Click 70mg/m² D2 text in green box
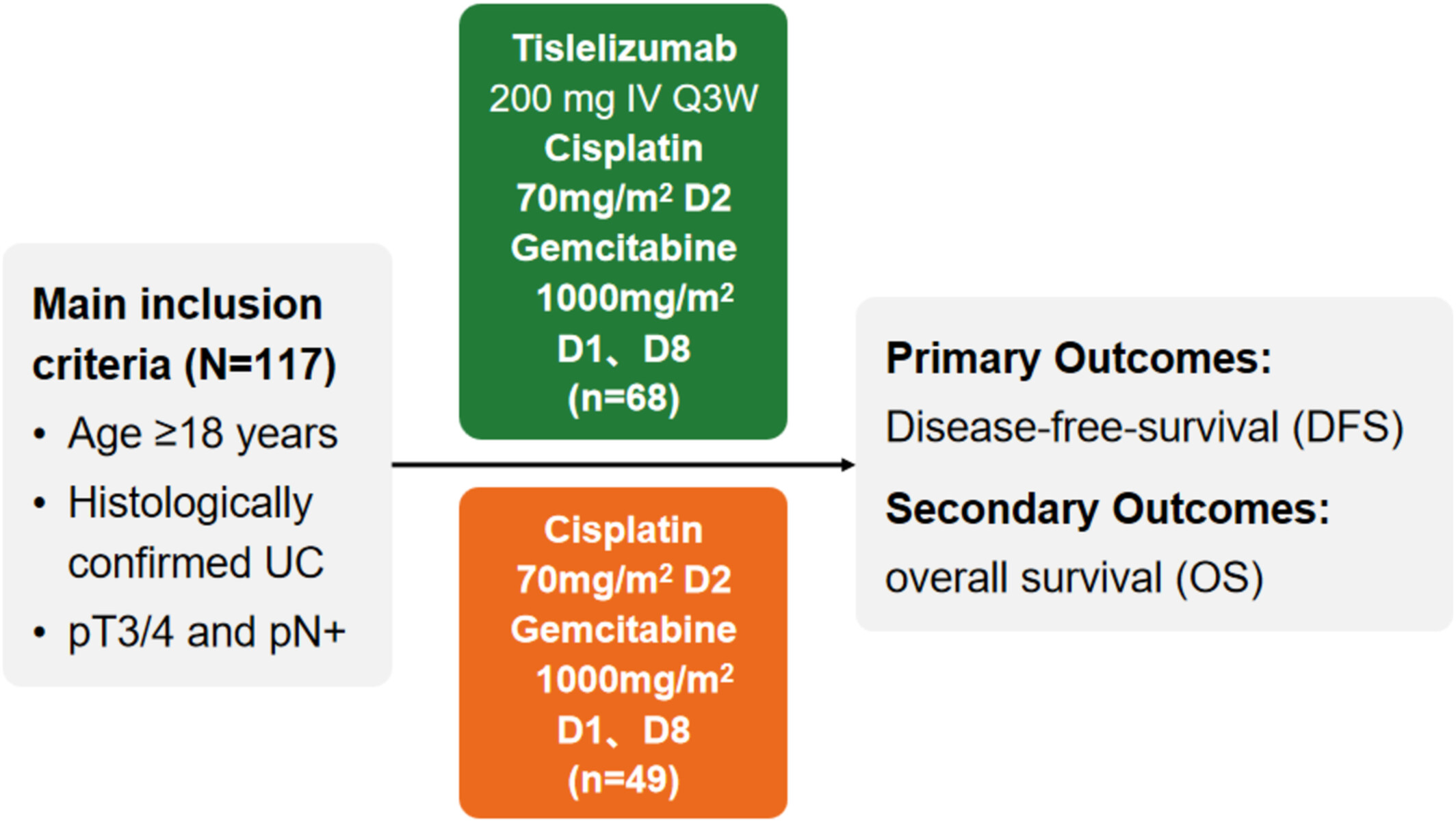 pyautogui.click(x=623, y=198)
